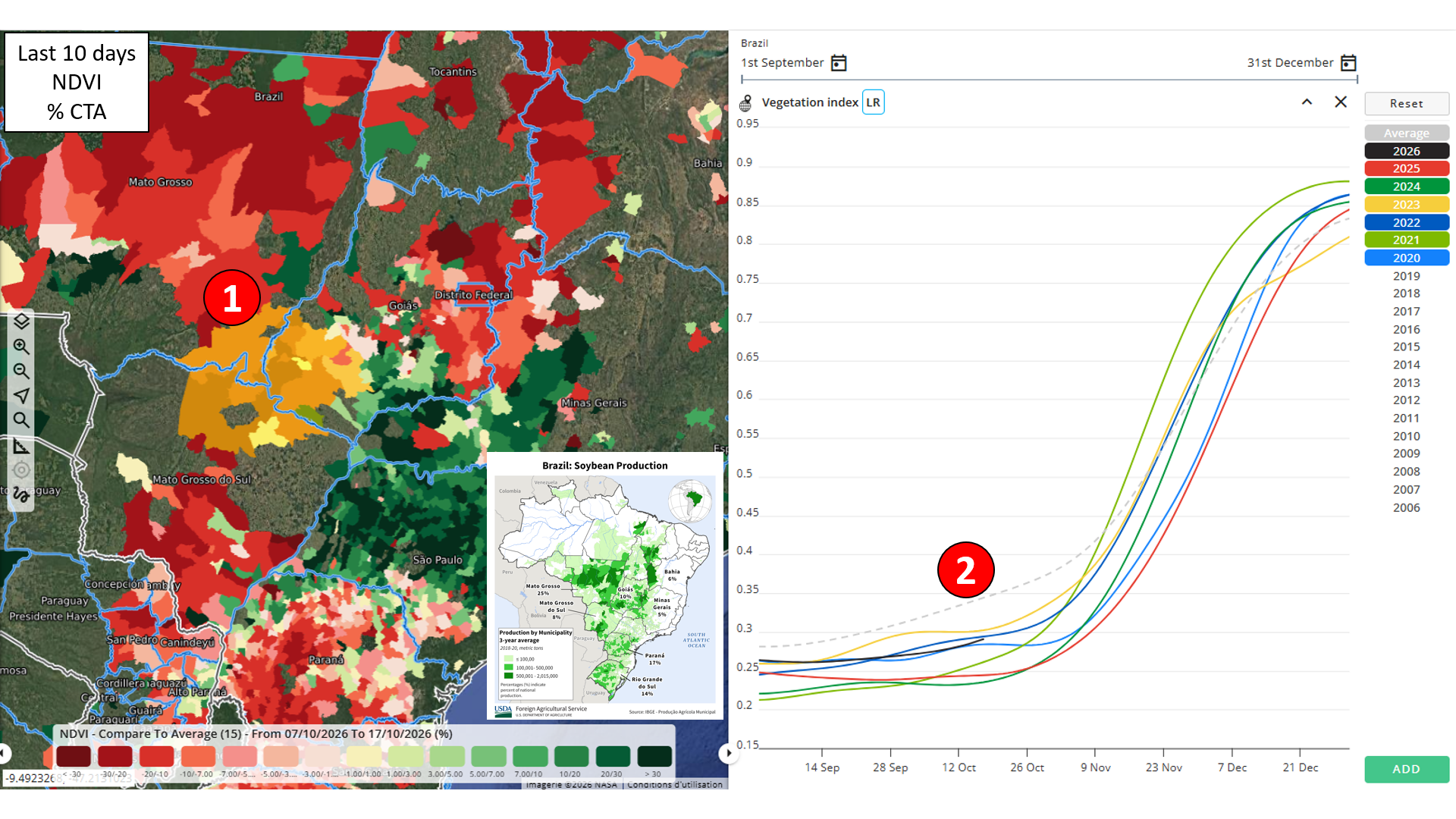Select the measure ruler tool
Viewport: 1456px width, 819px height.
pos(21,446)
